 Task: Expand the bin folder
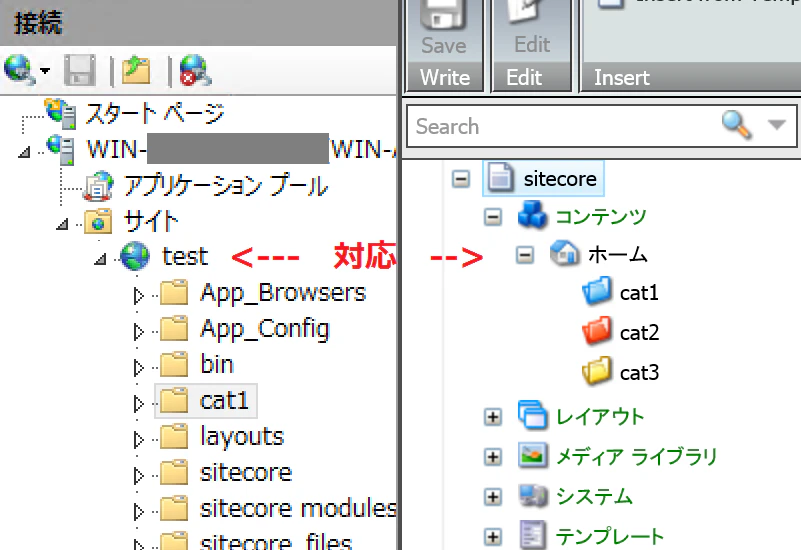coord(138,367)
